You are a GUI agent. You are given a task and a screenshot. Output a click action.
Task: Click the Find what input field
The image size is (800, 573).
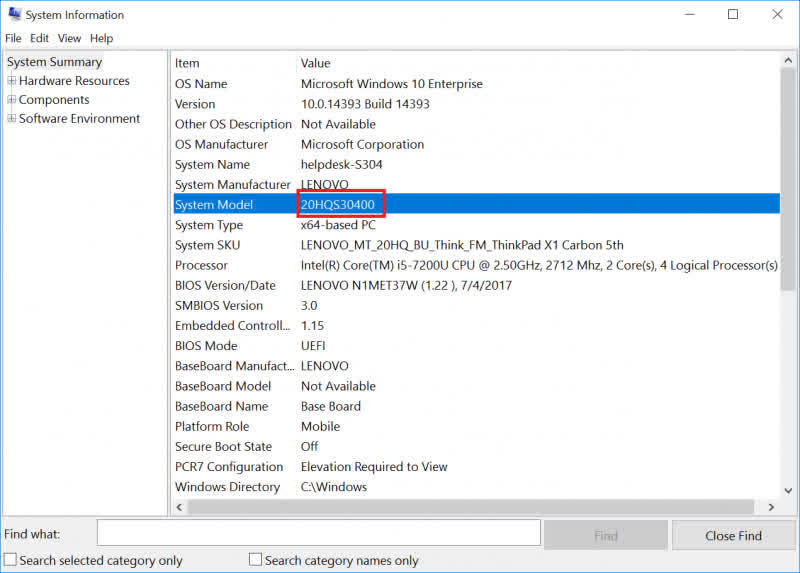pos(319,533)
